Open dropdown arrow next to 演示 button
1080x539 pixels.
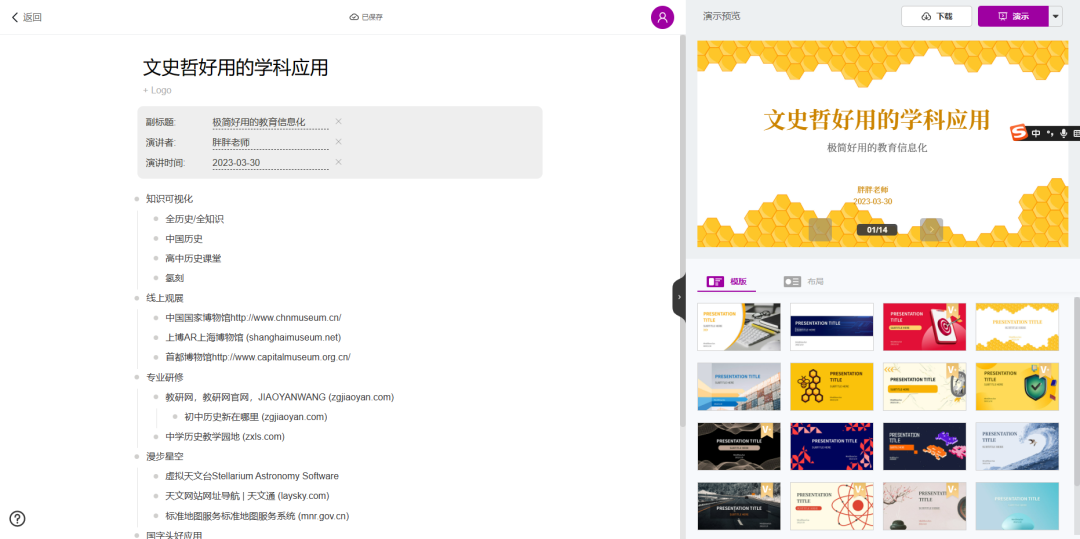coord(1056,17)
